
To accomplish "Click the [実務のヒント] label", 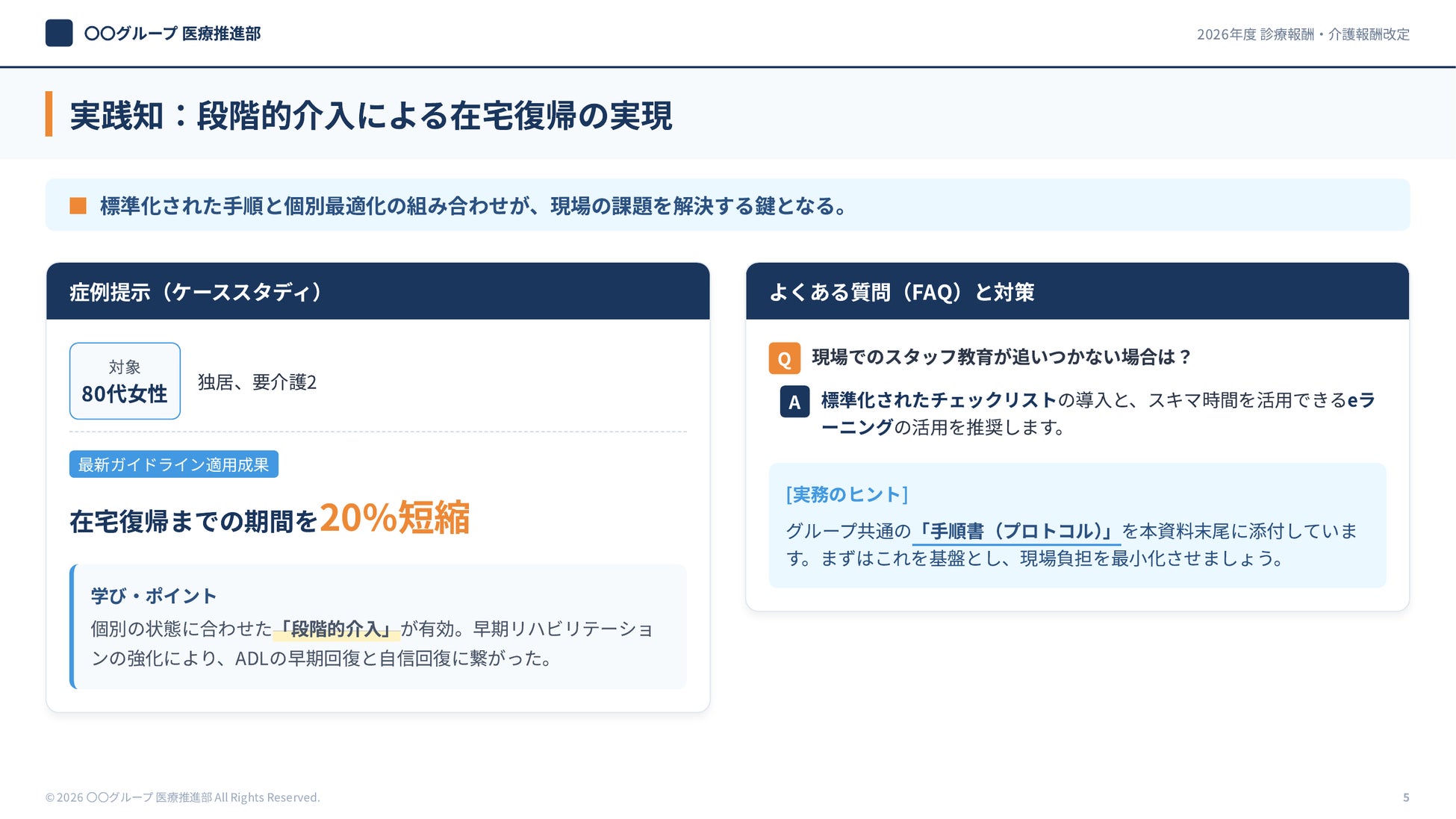I will pos(847,494).
